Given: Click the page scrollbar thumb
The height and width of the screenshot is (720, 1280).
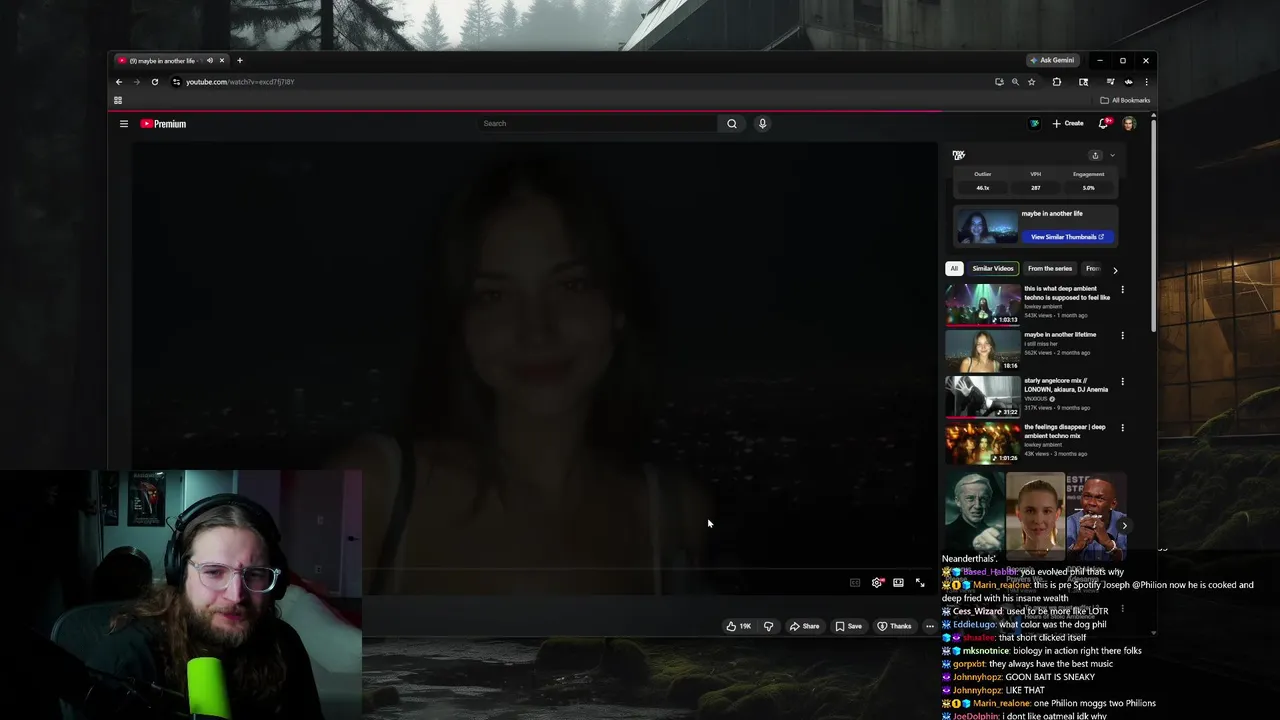Looking at the screenshot, I should pos(1154,225).
